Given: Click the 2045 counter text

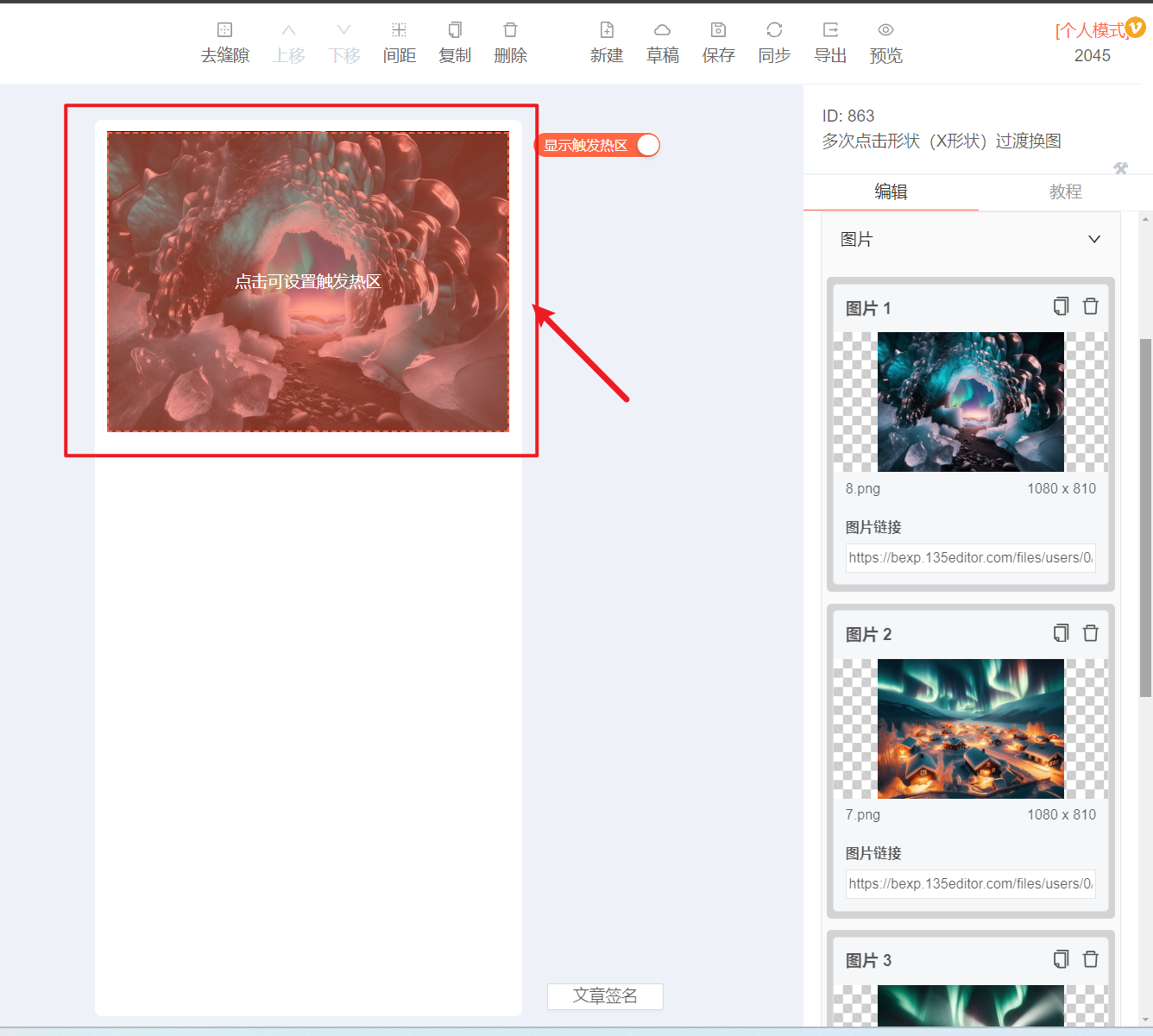Looking at the screenshot, I should click(1093, 55).
